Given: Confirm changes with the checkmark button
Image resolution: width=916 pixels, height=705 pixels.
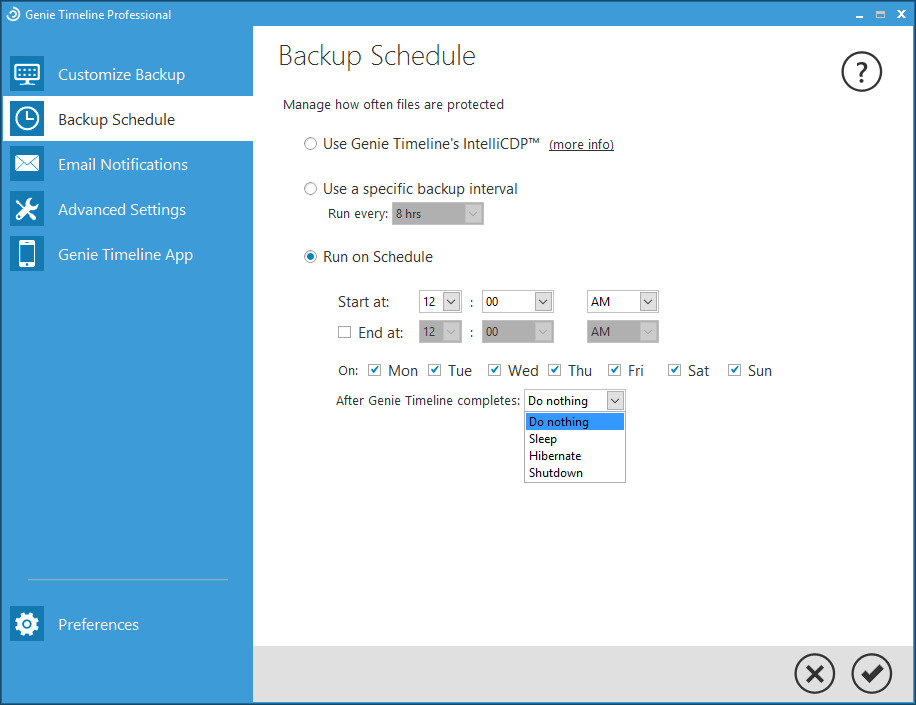Looking at the screenshot, I should click(x=871, y=674).
